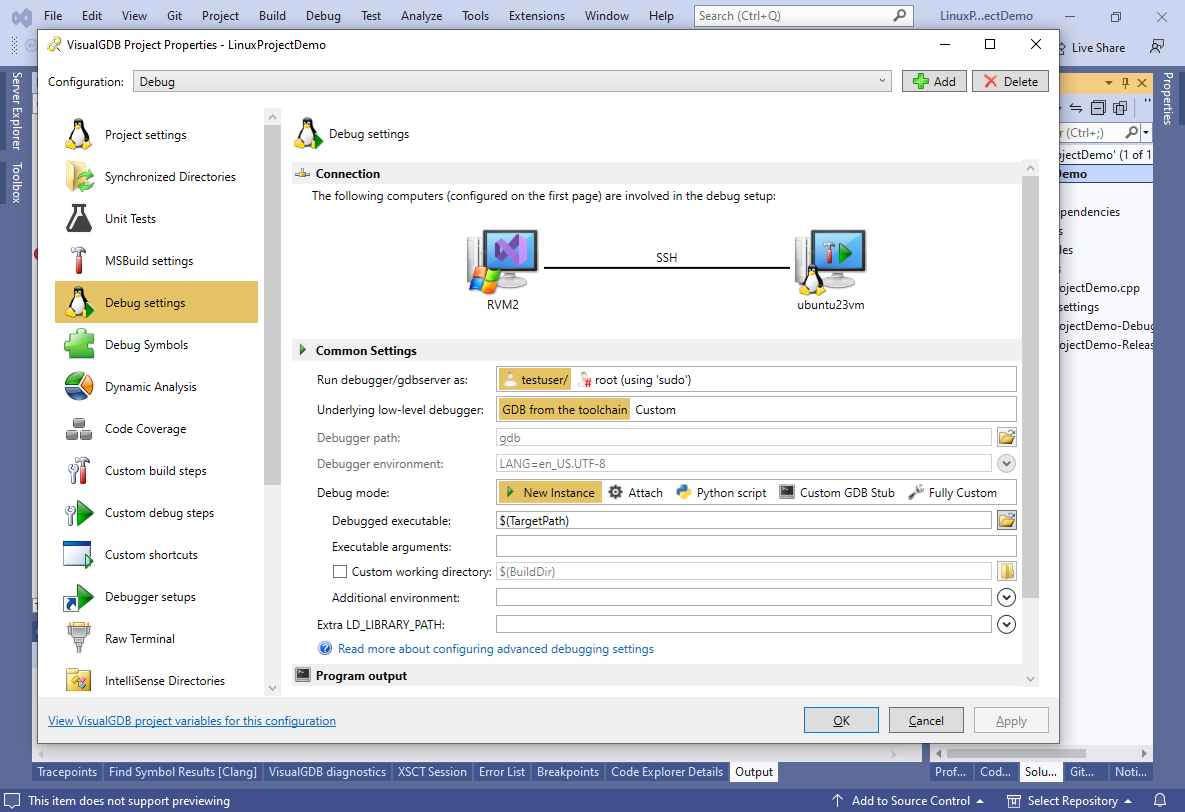Click the Debugged executable input field
The image size is (1185, 812).
[x=744, y=520]
